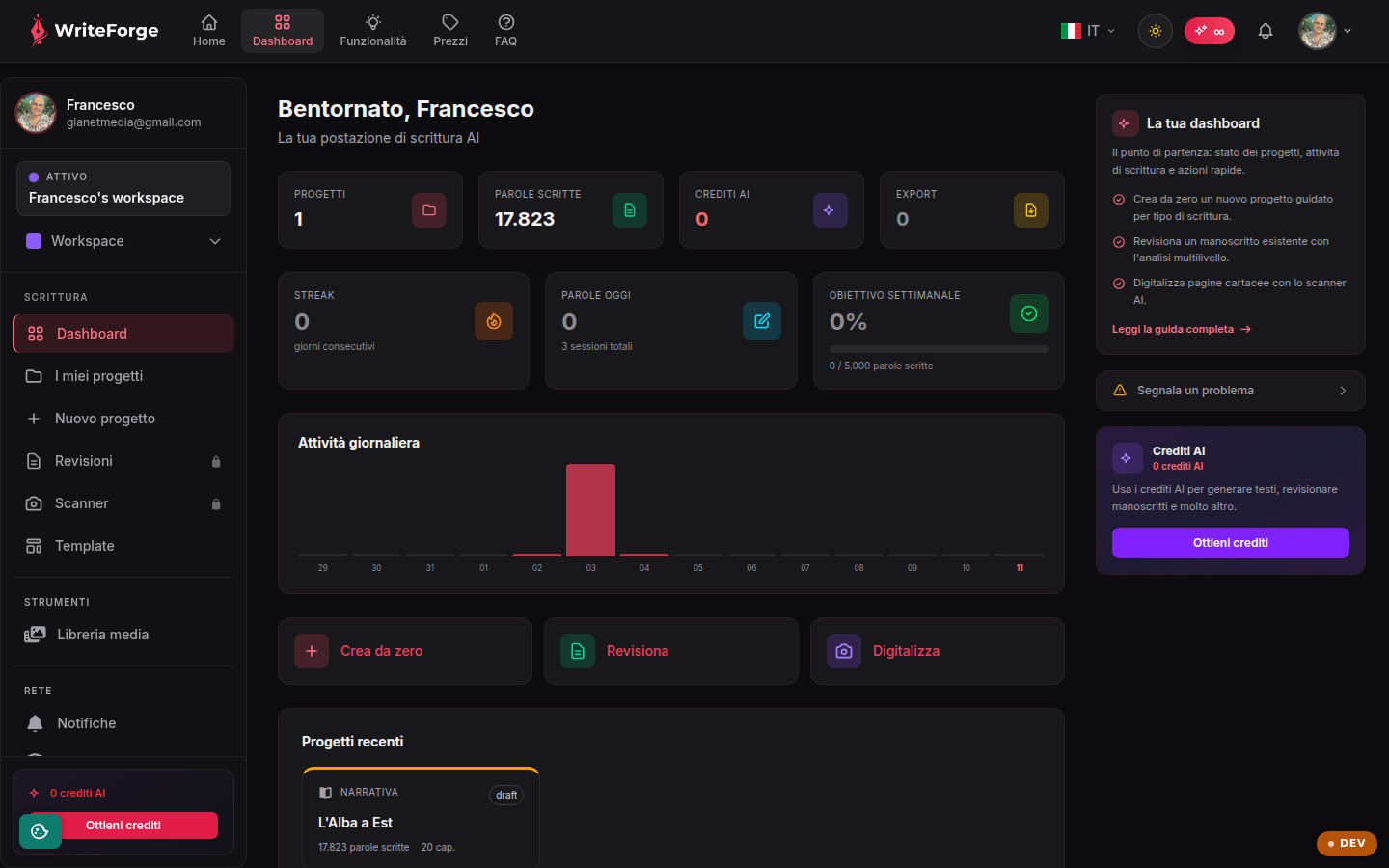Click the 3 sessioni totali text
Image resolution: width=1389 pixels, height=868 pixels.
(597, 346)
